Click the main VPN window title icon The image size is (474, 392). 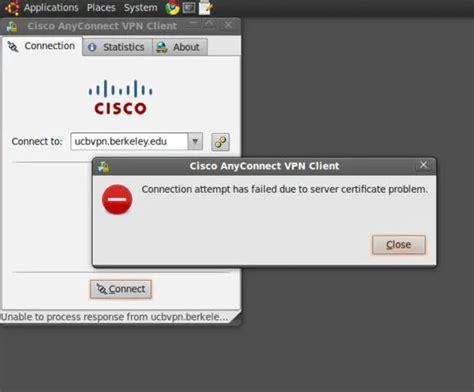point(12,26)
